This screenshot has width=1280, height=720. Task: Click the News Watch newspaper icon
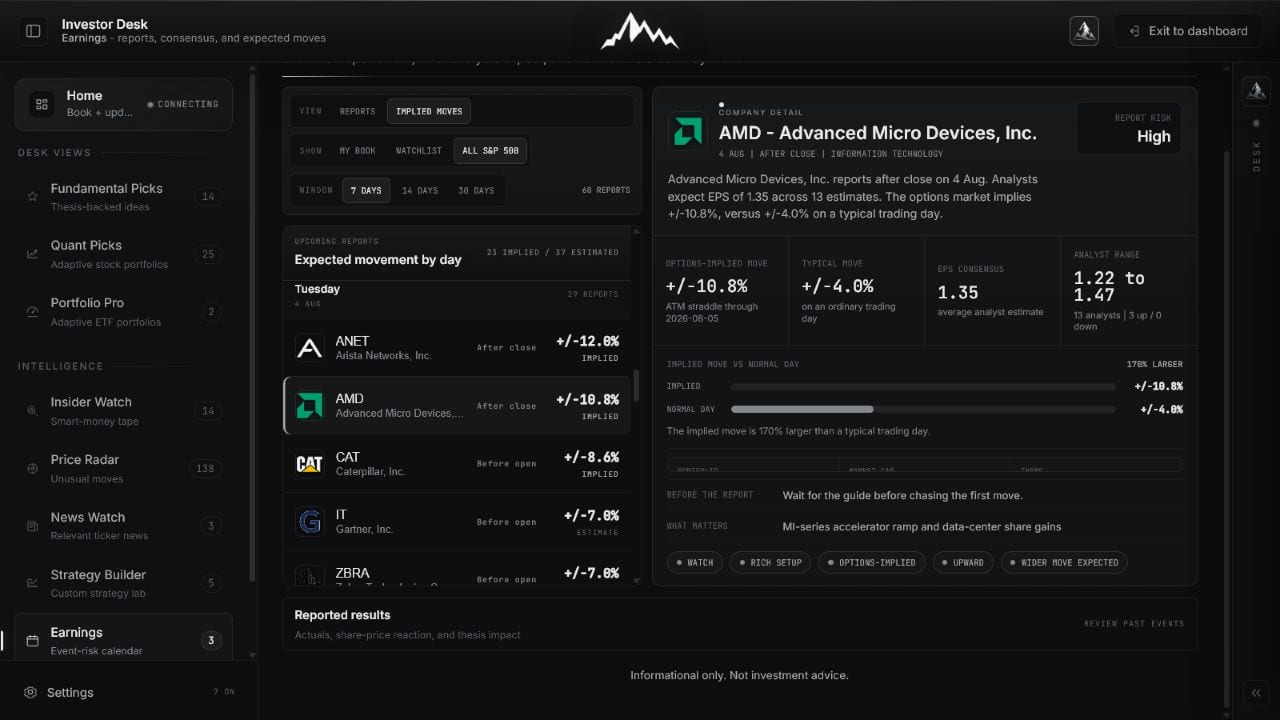point(32,526)
